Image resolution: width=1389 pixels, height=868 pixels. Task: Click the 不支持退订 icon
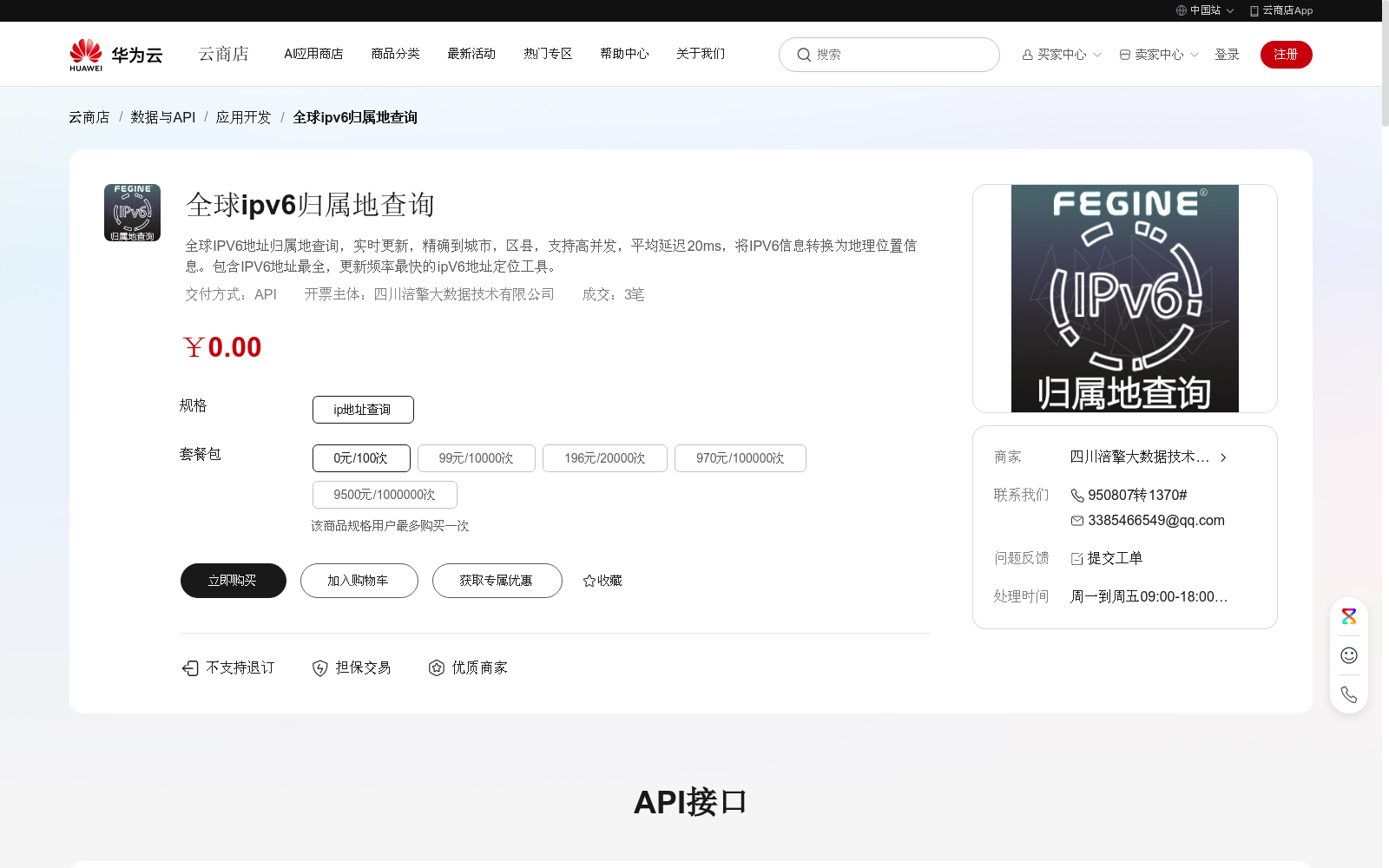pyautogui.click(x=190, y=667)
